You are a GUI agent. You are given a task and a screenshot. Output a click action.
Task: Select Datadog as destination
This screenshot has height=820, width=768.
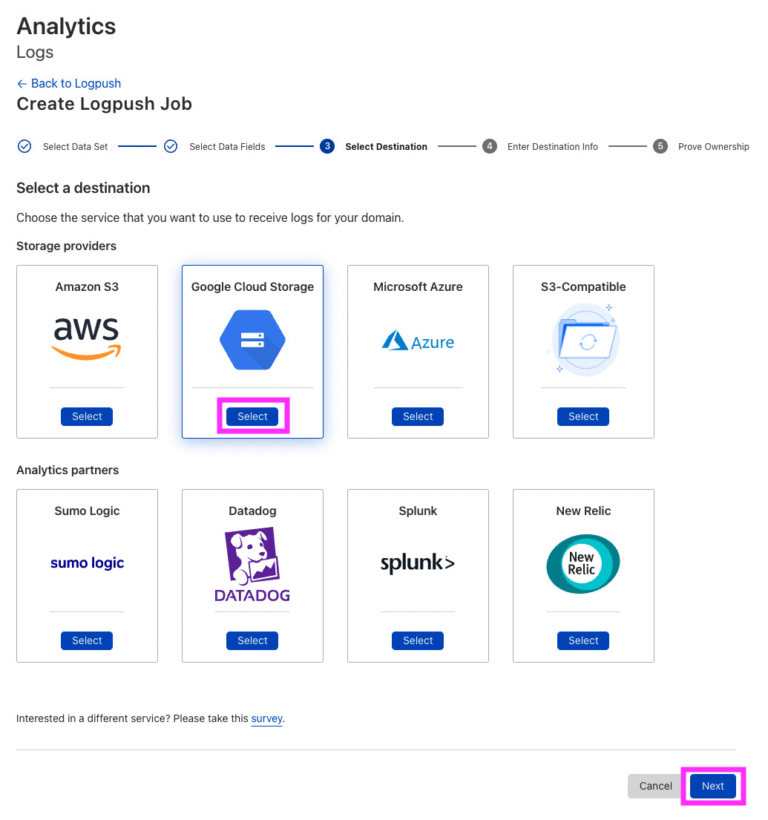tap(252, 640)
